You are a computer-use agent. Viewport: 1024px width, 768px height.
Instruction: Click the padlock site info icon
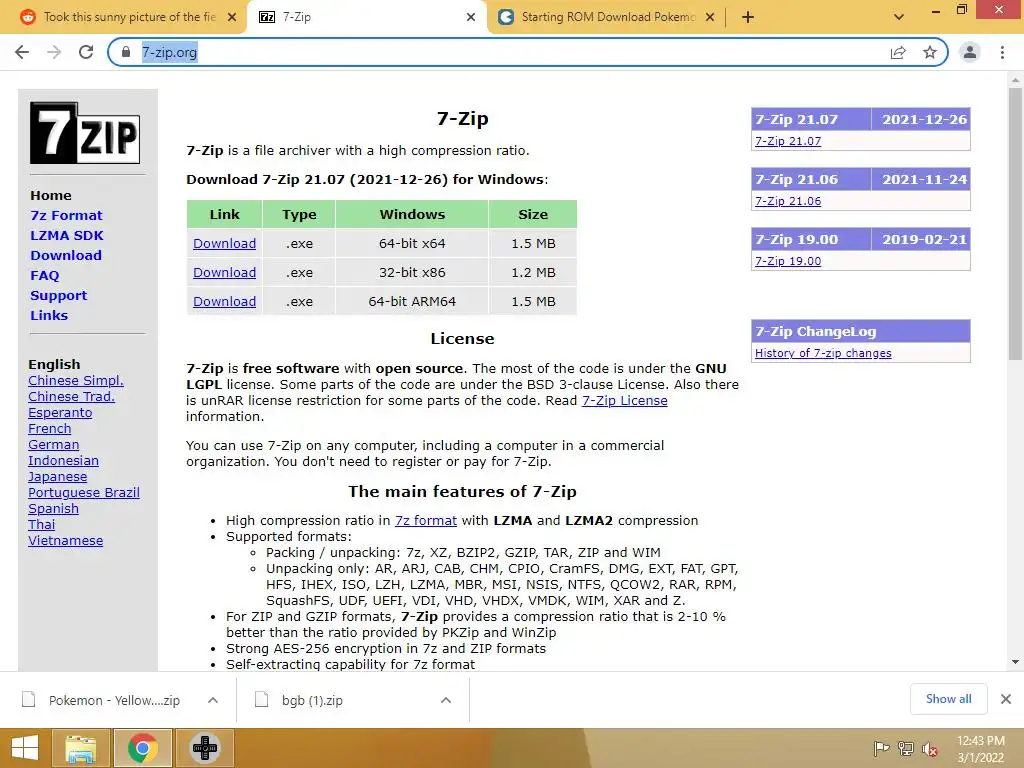point(126,52)
